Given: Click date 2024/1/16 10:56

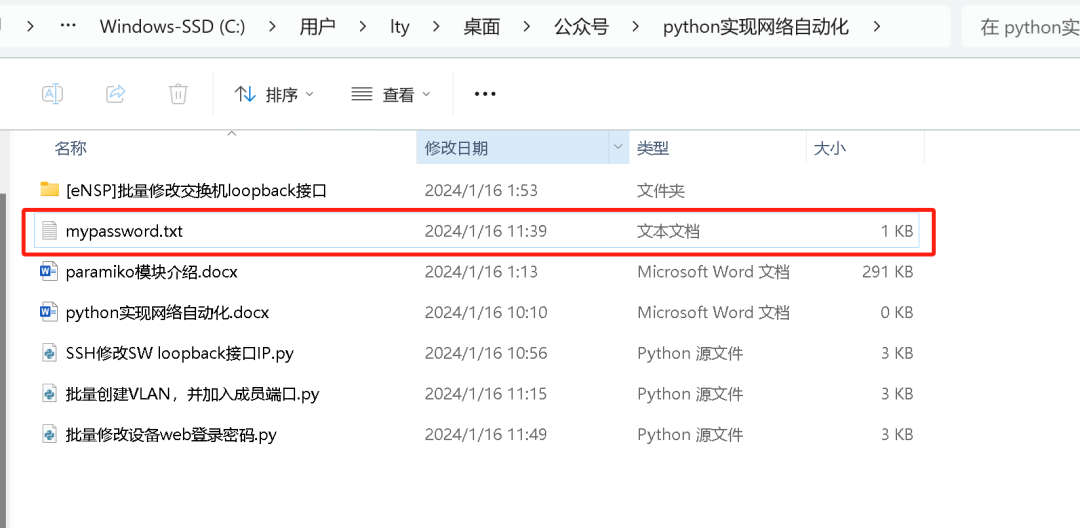Looking at the screenshot, I should pyautogui.click(x=486, y=353).
